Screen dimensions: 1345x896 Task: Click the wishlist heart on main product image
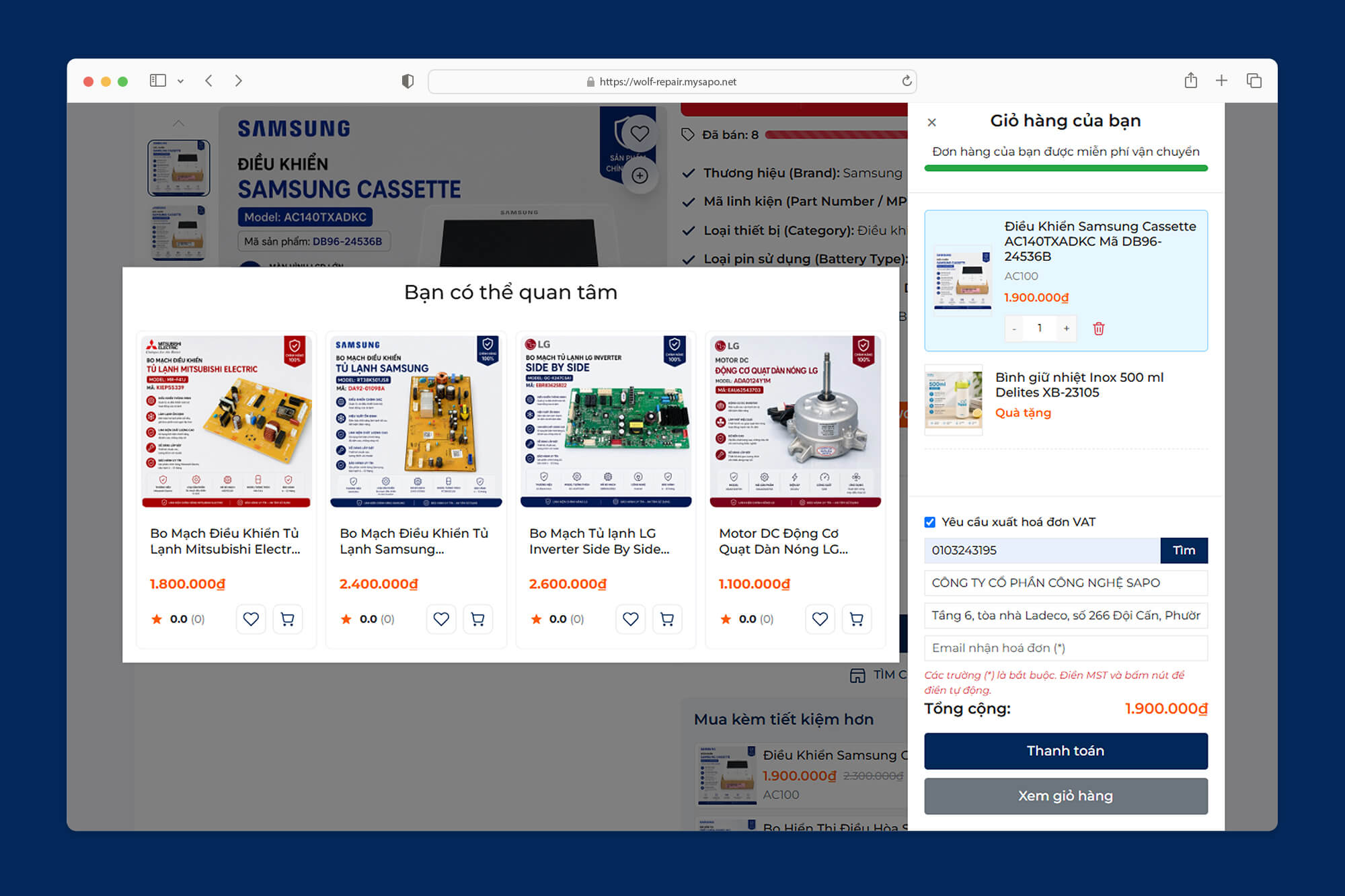click(x=640, y=134)
